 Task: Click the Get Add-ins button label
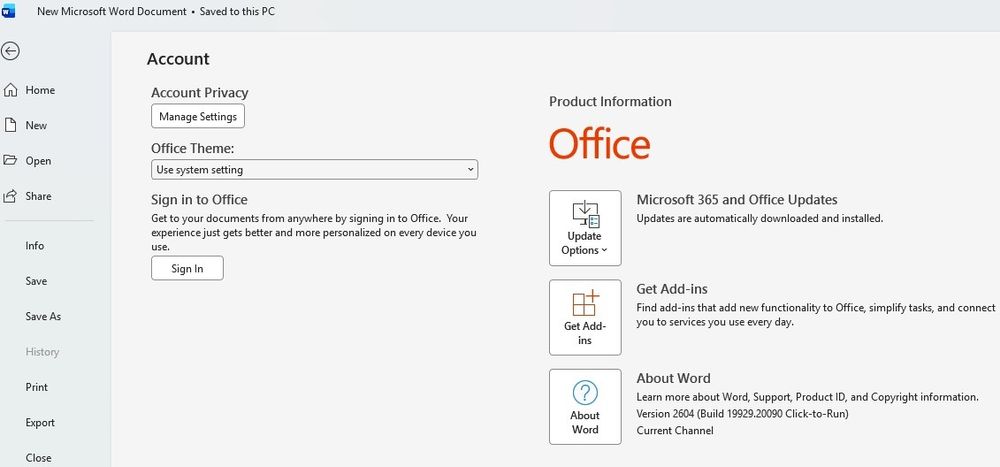click(x=585, y=333)
